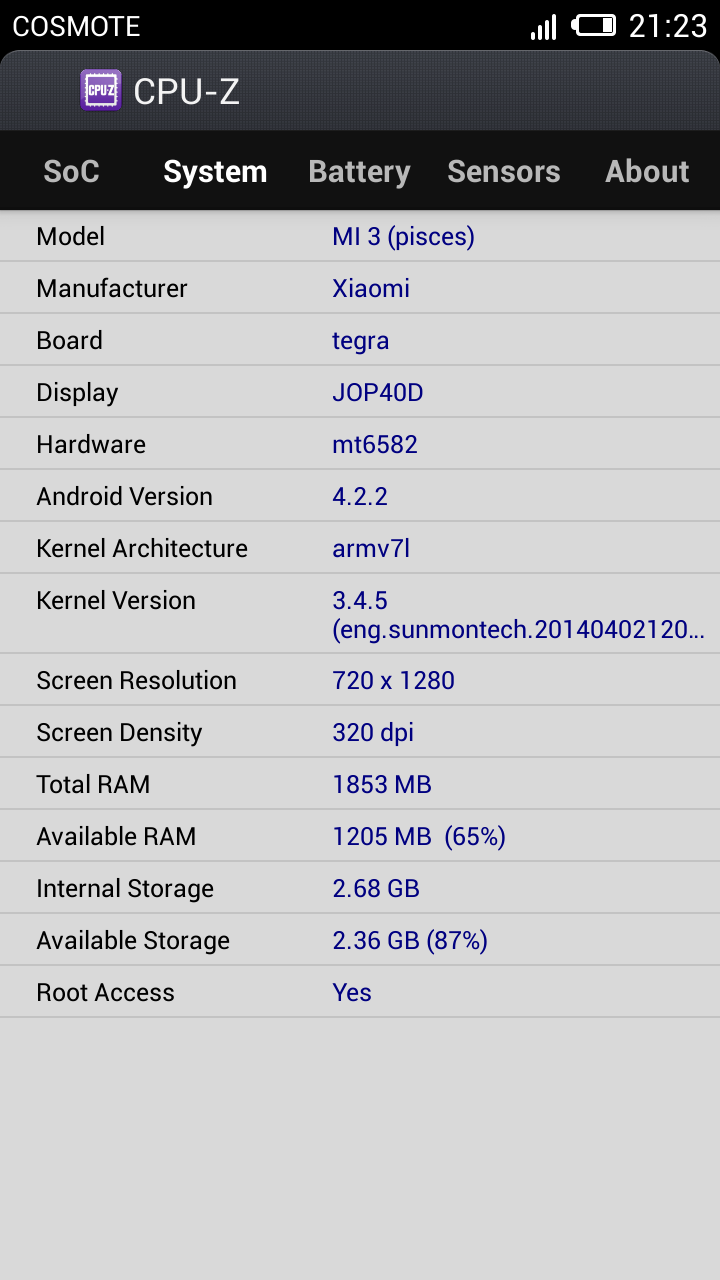Open the About tab
The image size is (720, 1280).
(x=647, y=172)
